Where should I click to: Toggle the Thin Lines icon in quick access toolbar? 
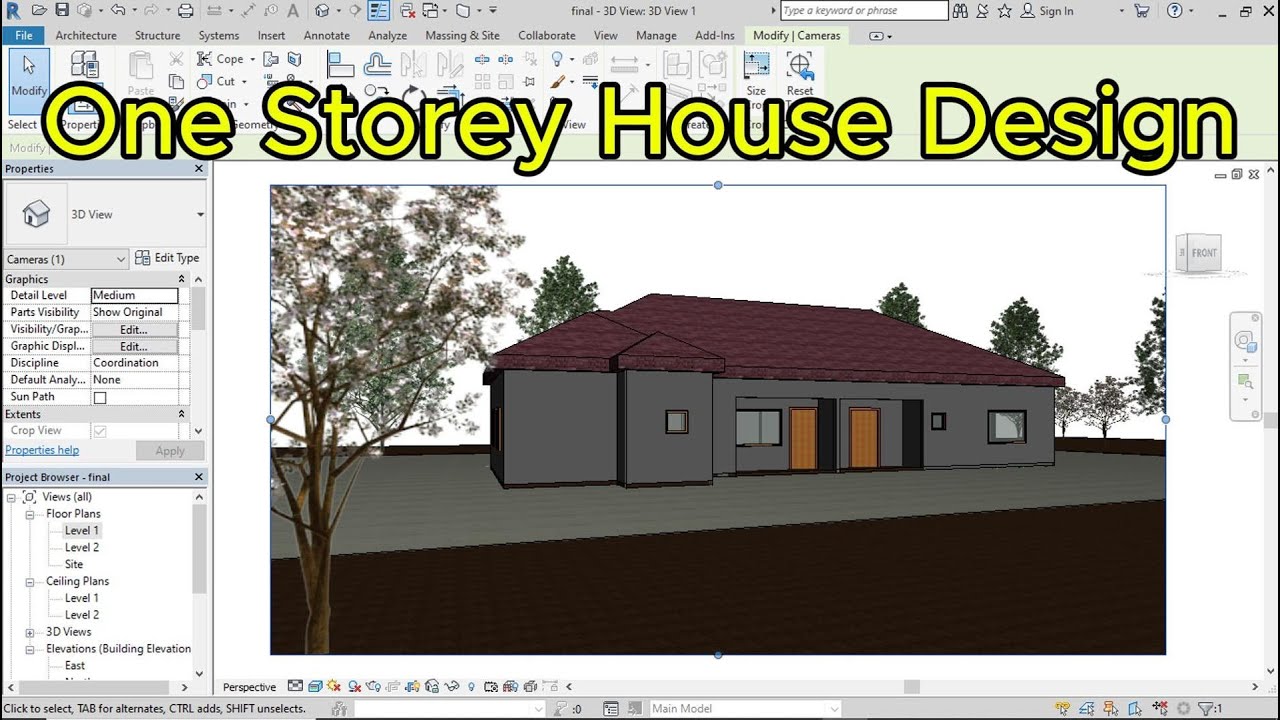point(379,10)
